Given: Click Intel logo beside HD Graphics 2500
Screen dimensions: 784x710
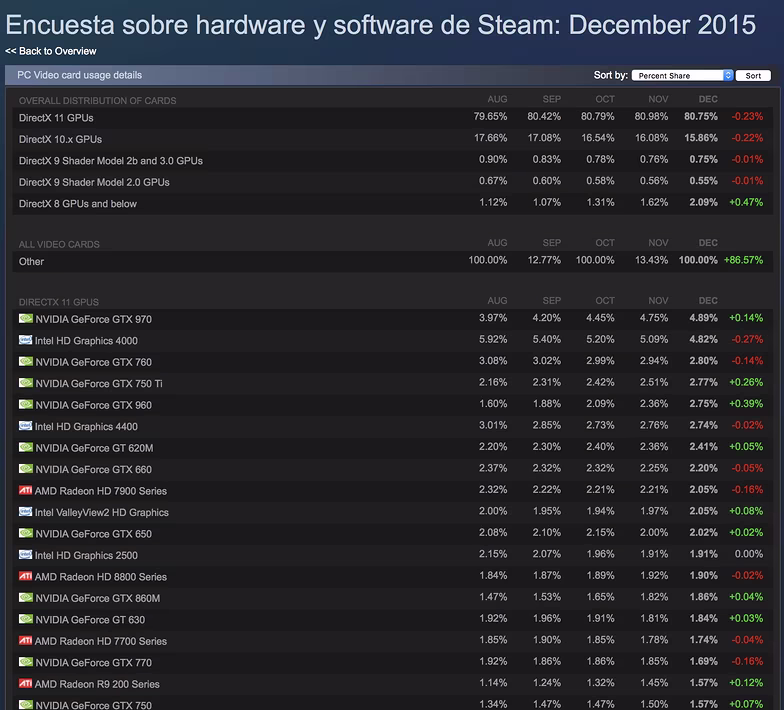Looking at the screenshot, I should [26, 554].
